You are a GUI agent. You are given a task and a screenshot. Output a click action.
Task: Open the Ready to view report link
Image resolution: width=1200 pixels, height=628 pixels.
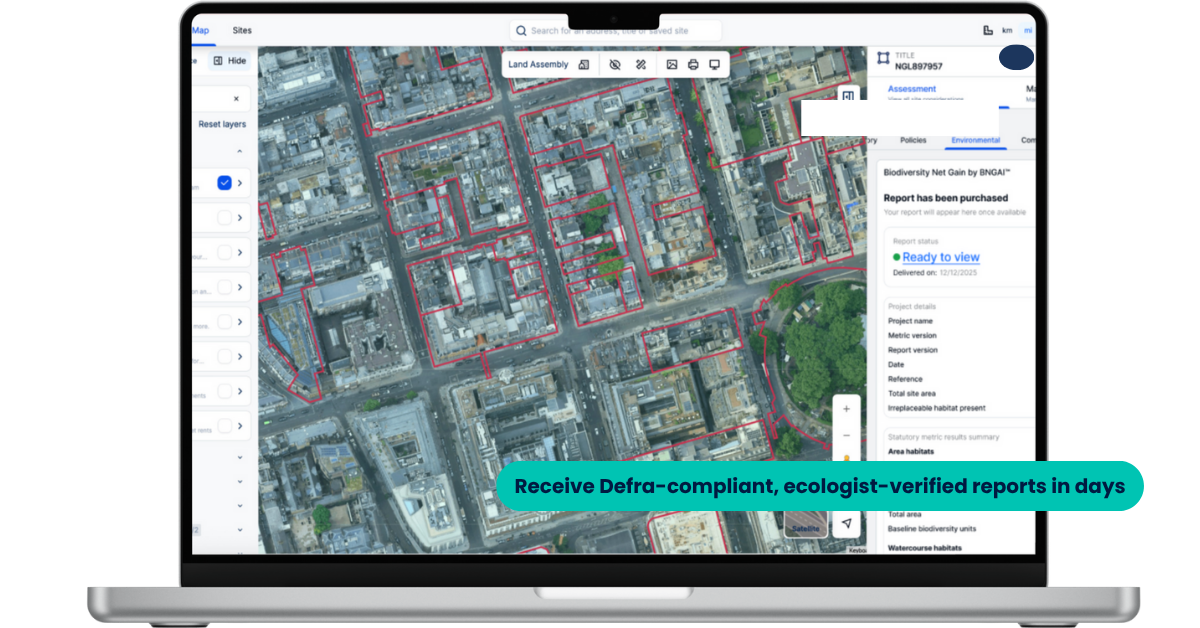[940, 257]
